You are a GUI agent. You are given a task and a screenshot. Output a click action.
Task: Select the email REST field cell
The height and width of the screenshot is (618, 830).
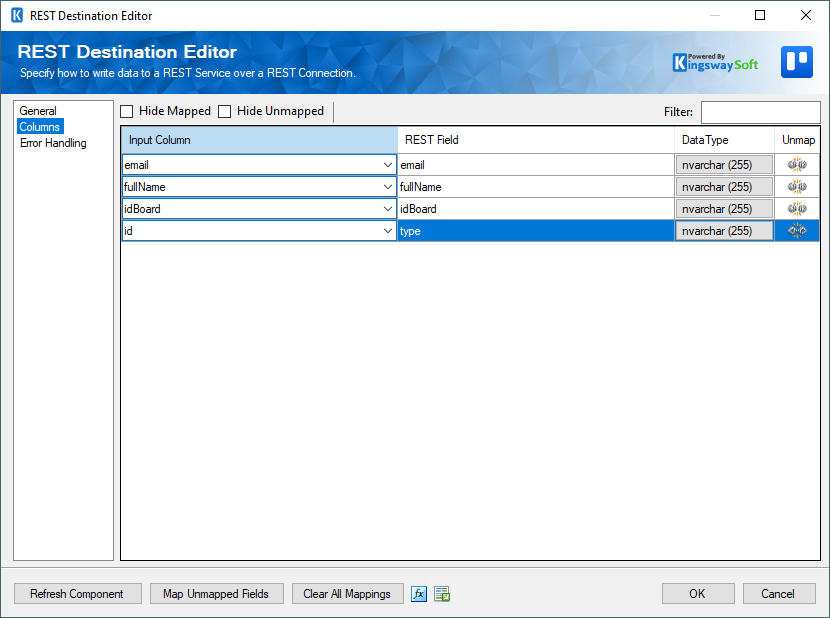point(536,165)
